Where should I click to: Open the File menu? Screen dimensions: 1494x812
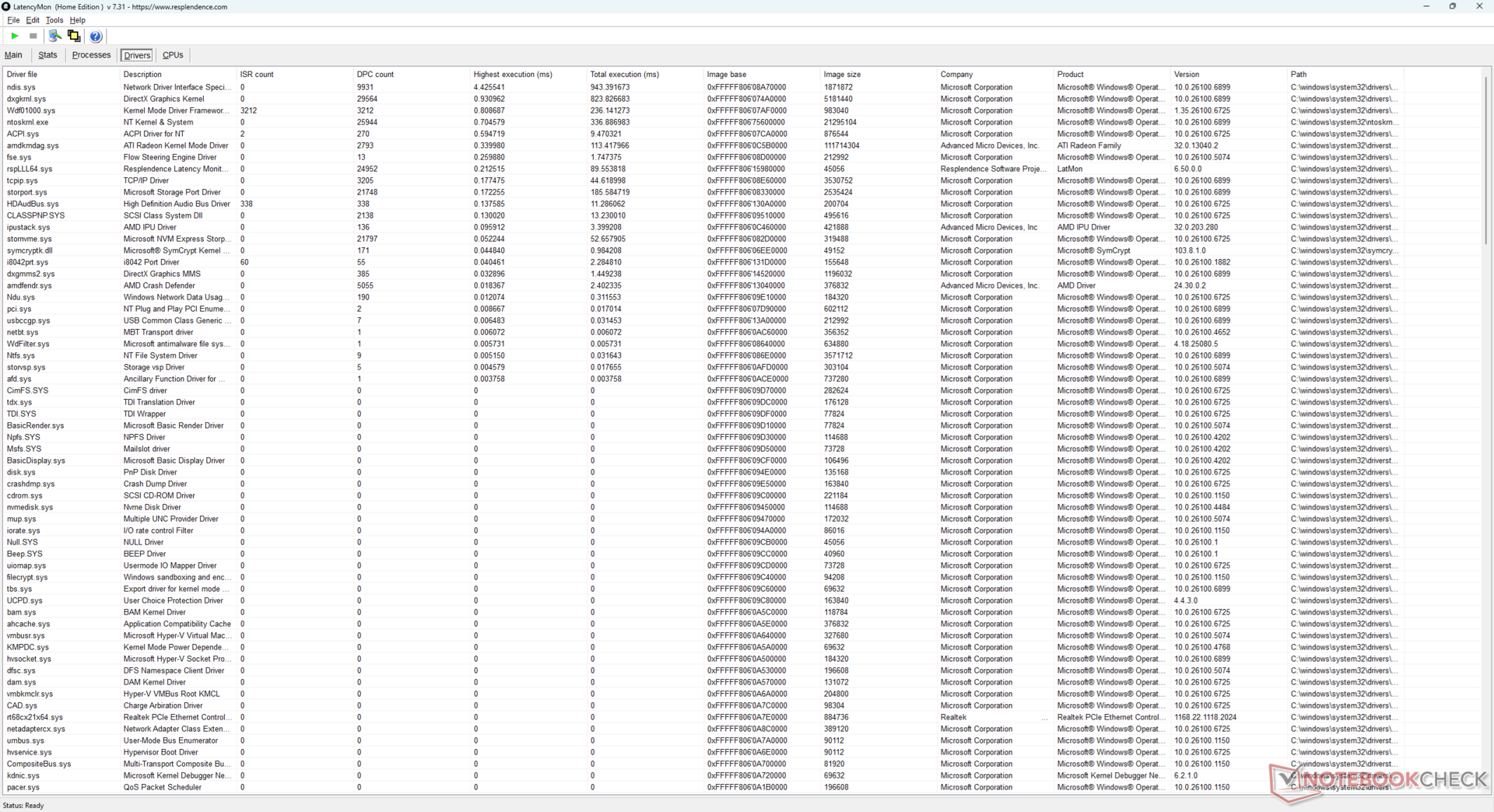click(13, 20)
